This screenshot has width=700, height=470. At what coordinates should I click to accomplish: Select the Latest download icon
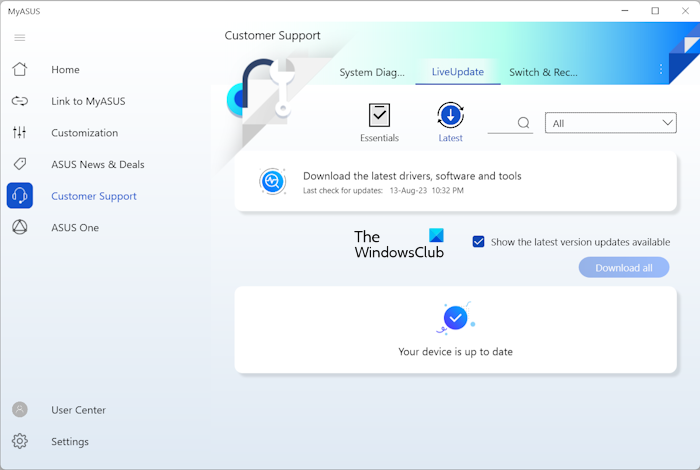click(450, 115)
